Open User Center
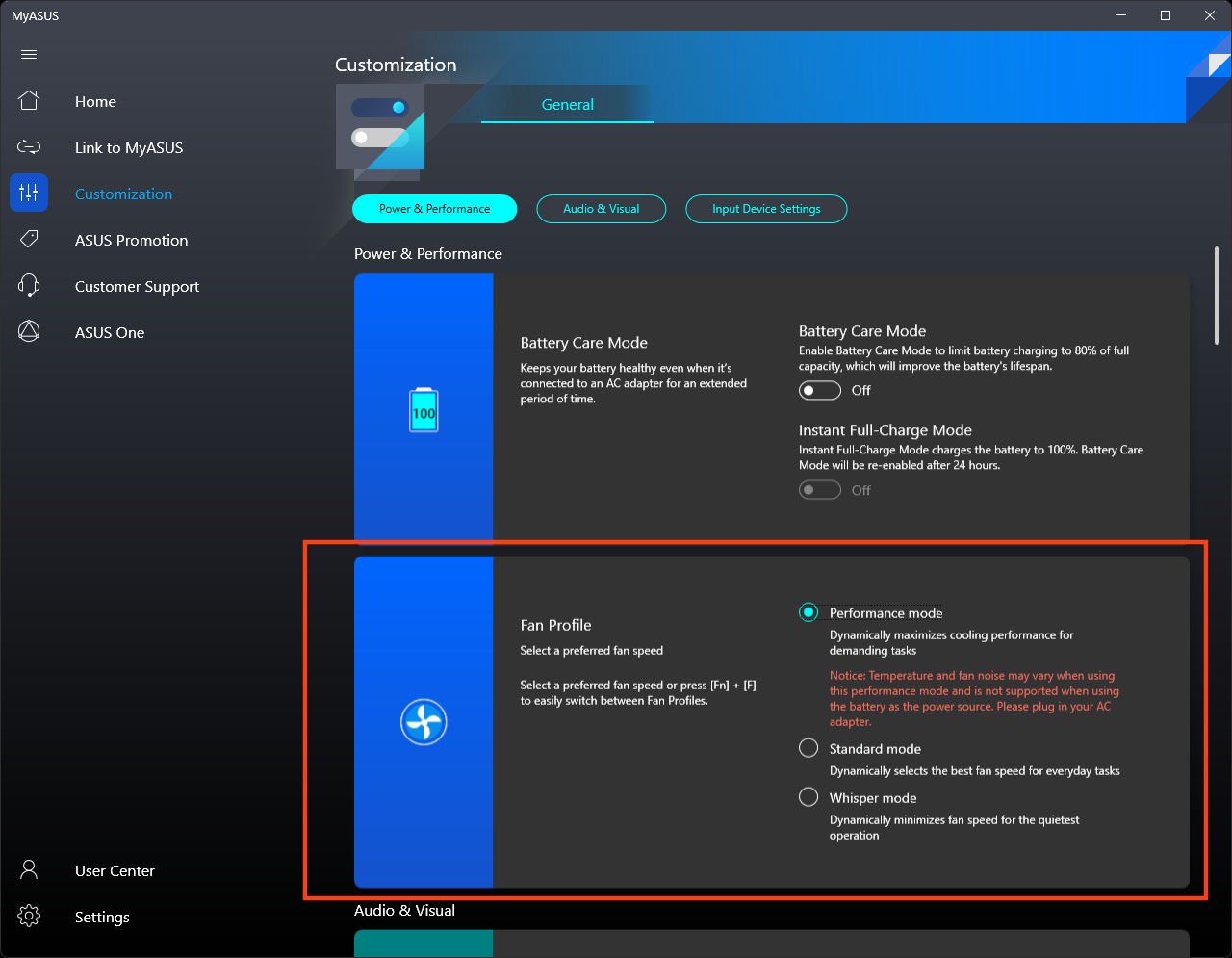 click(115, 870)
